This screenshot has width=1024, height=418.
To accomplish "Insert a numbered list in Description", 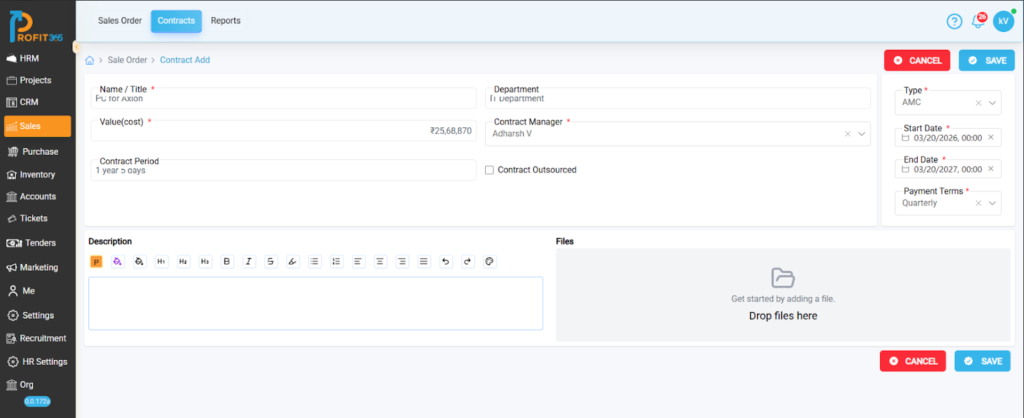I will 336,261.
